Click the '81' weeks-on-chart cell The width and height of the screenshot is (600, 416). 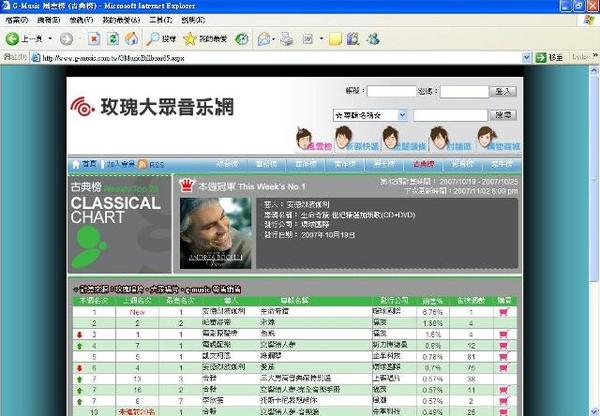click(x=471, y=357)
